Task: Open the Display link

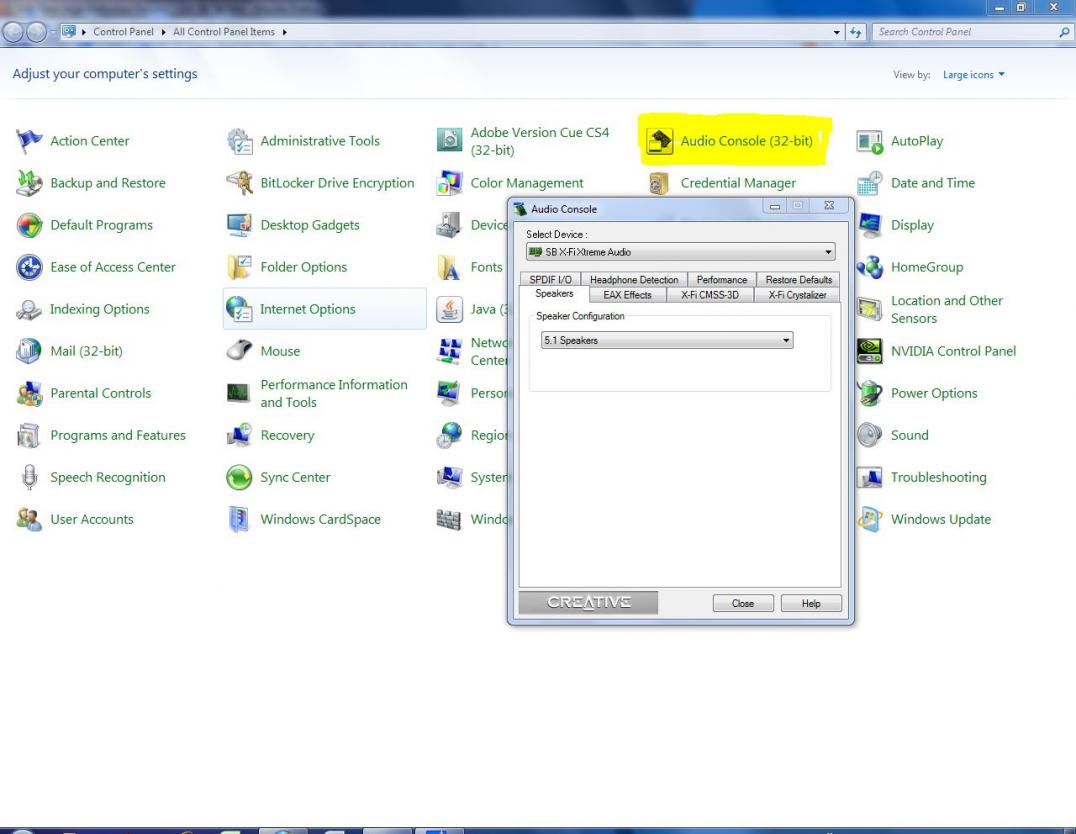Action: point(912,225)
